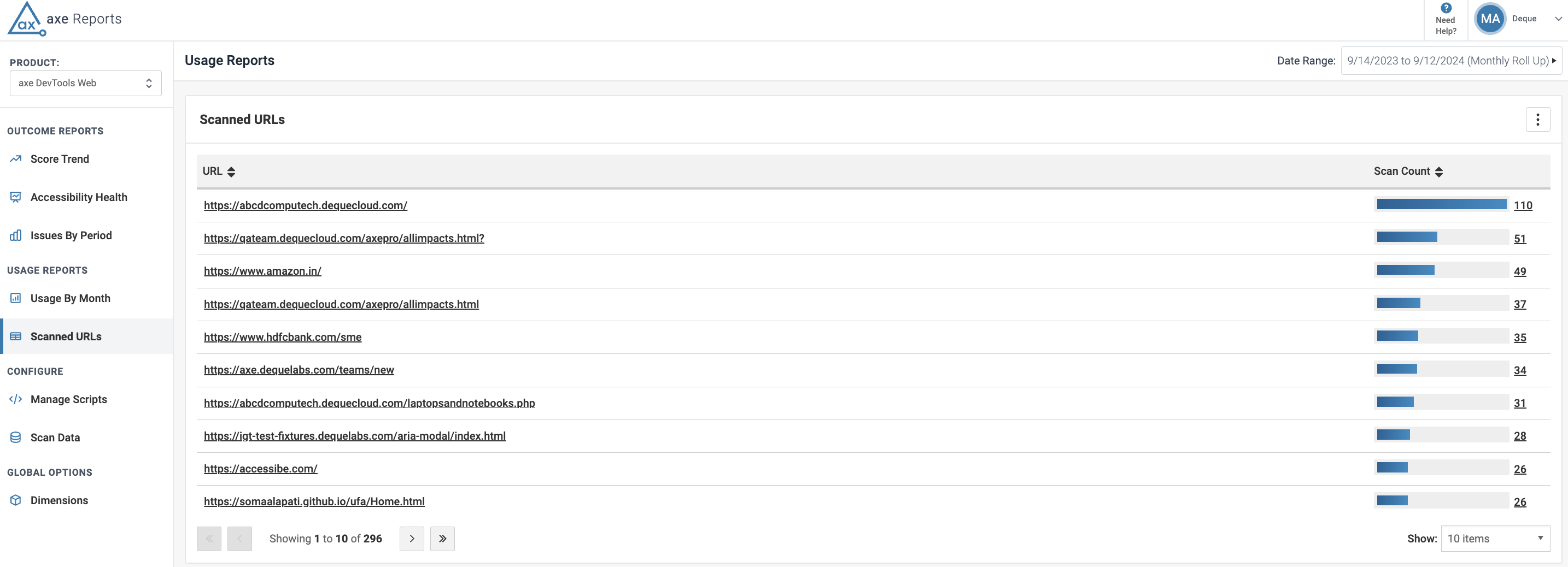The height and width of the screenshot is (567, 1568).
Task: Navigate to Accessibility Health report
Action: (x=79, y=197)
